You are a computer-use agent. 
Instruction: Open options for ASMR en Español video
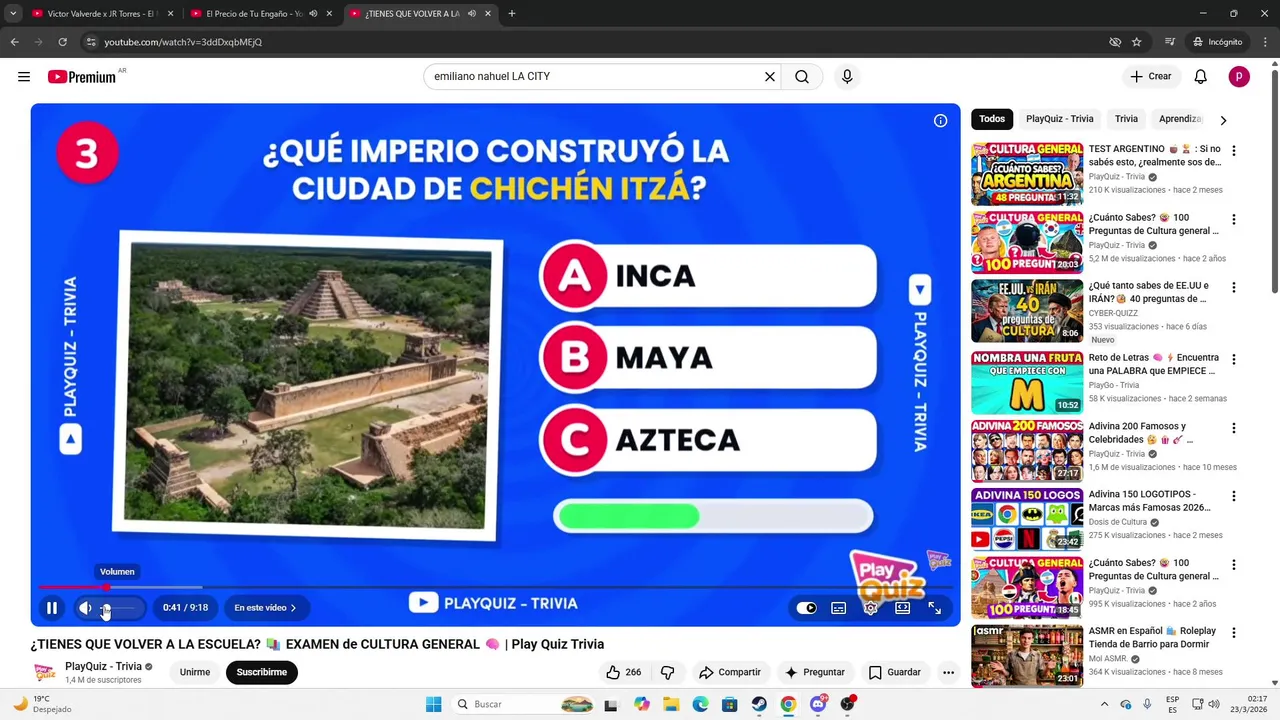tap(1234, 633)
